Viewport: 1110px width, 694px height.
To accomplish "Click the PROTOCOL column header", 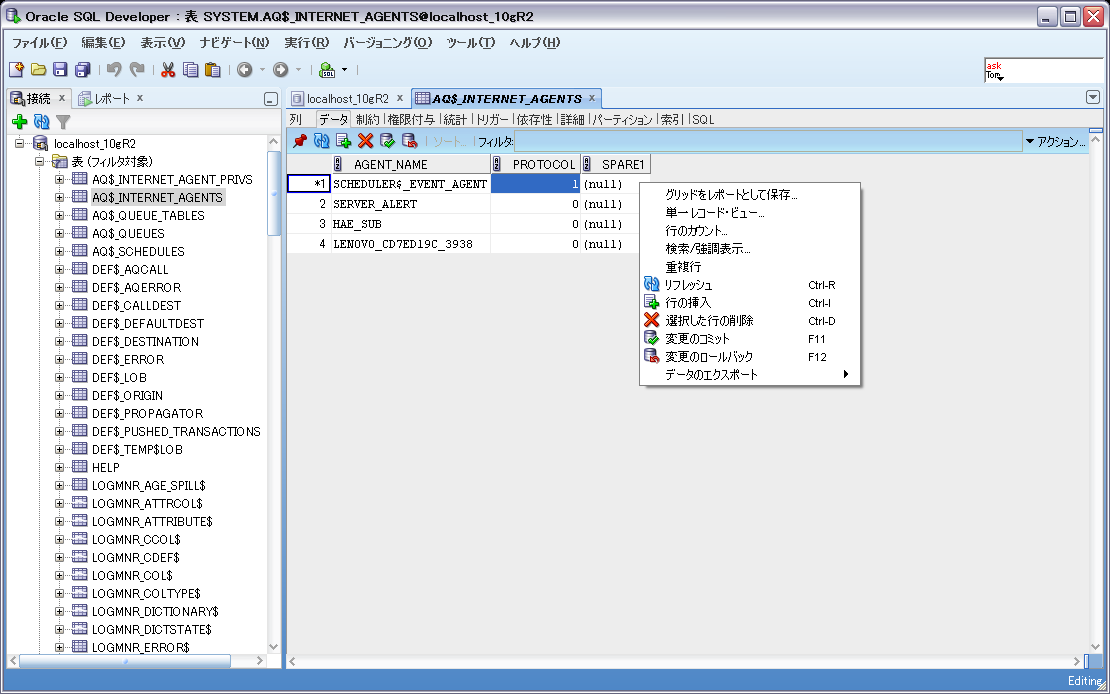I will click(x=536, y=164).
